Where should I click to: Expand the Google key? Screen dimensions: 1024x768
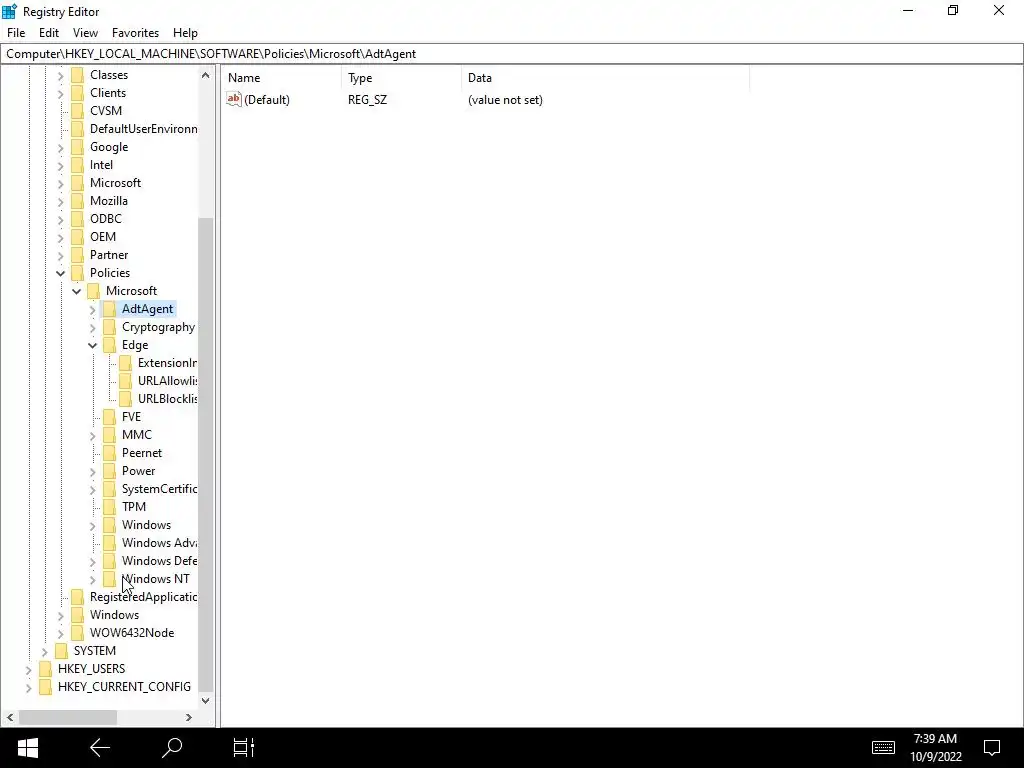[60, 148]
